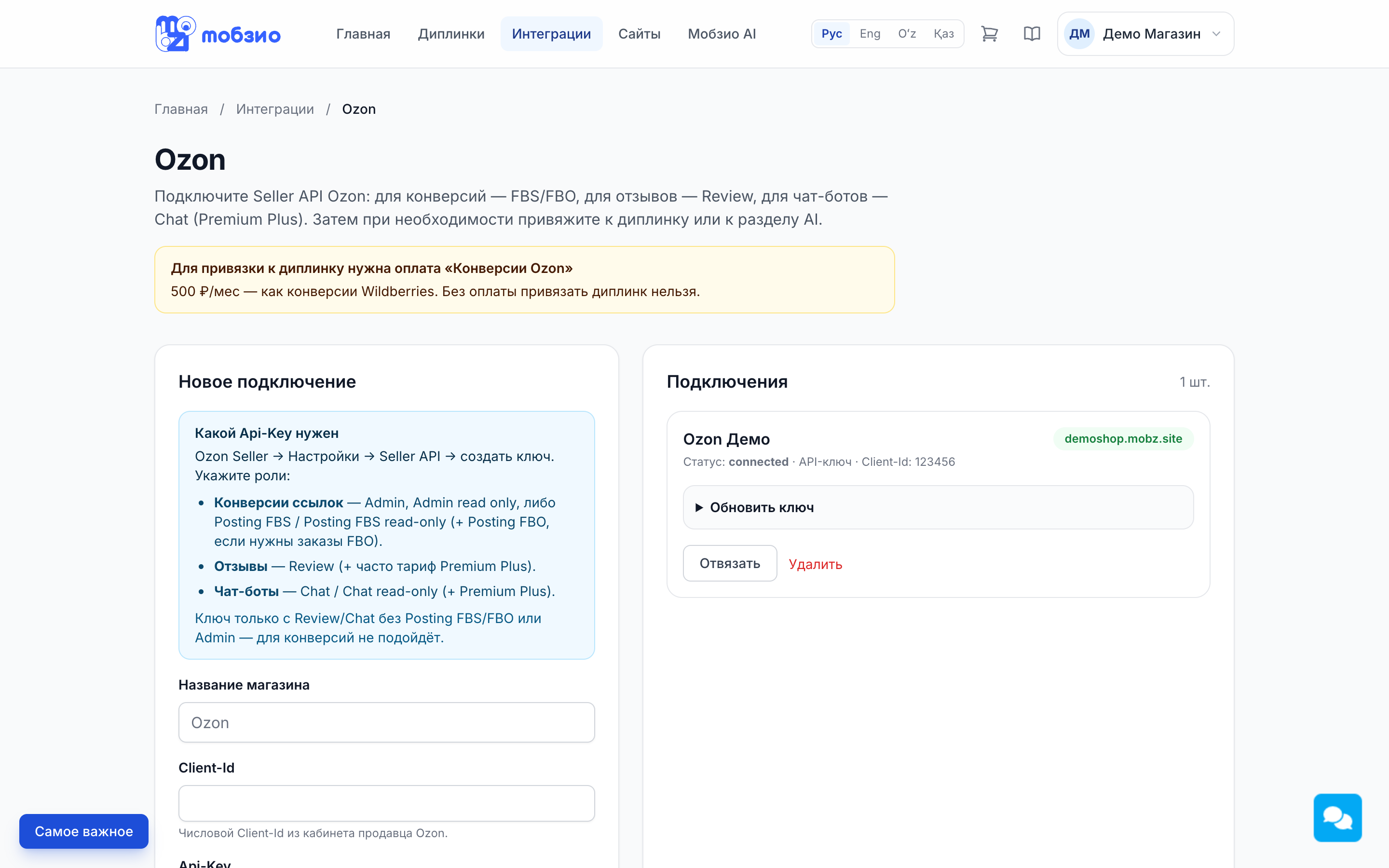Switch language to Қаз
Image resolution: width=1389 pixels, height=868 pixels.
pos(943,34)
